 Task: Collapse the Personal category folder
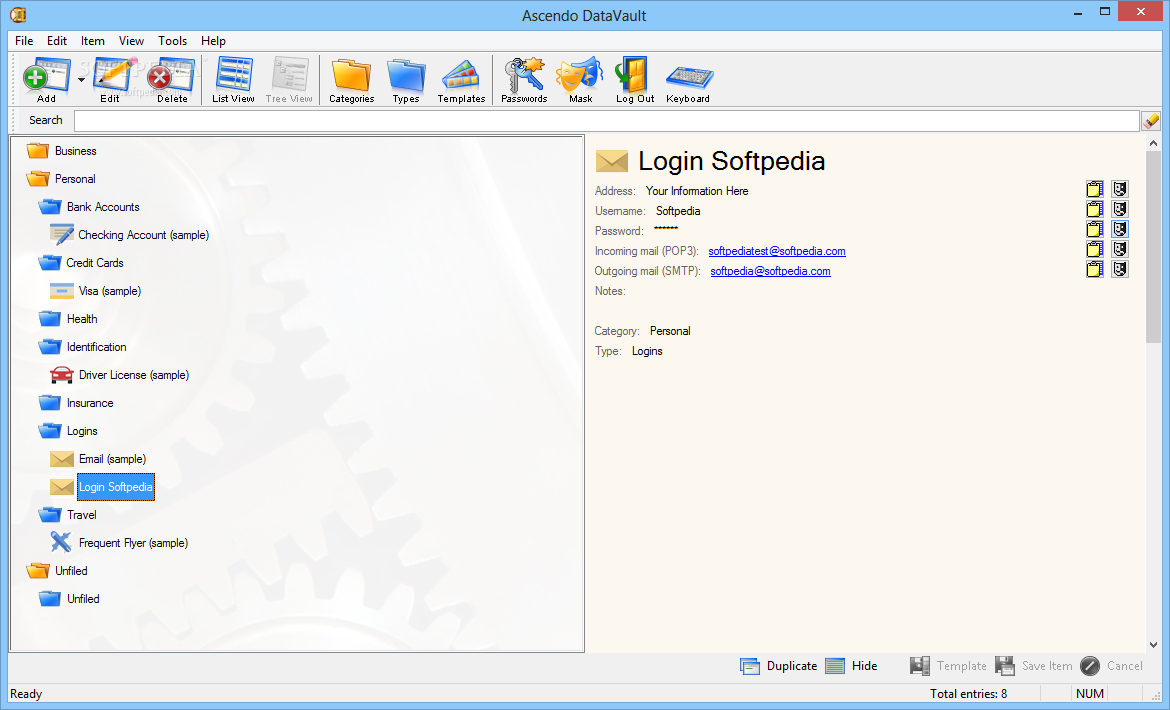pyautogui.click(x=60, y=179)
